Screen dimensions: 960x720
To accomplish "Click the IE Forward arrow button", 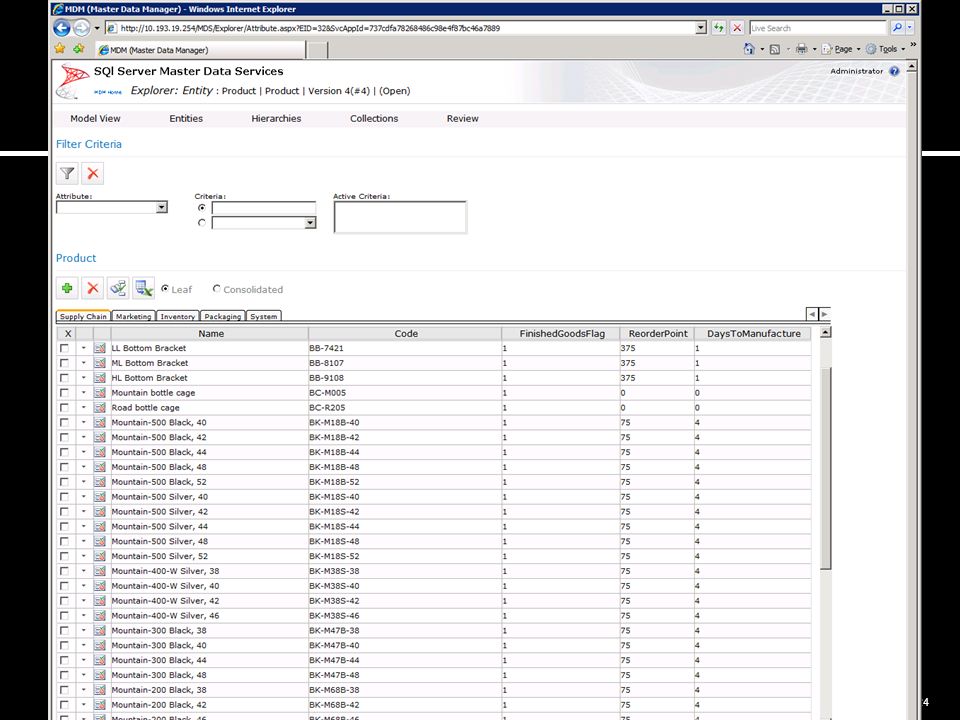I will coord(81,28).
